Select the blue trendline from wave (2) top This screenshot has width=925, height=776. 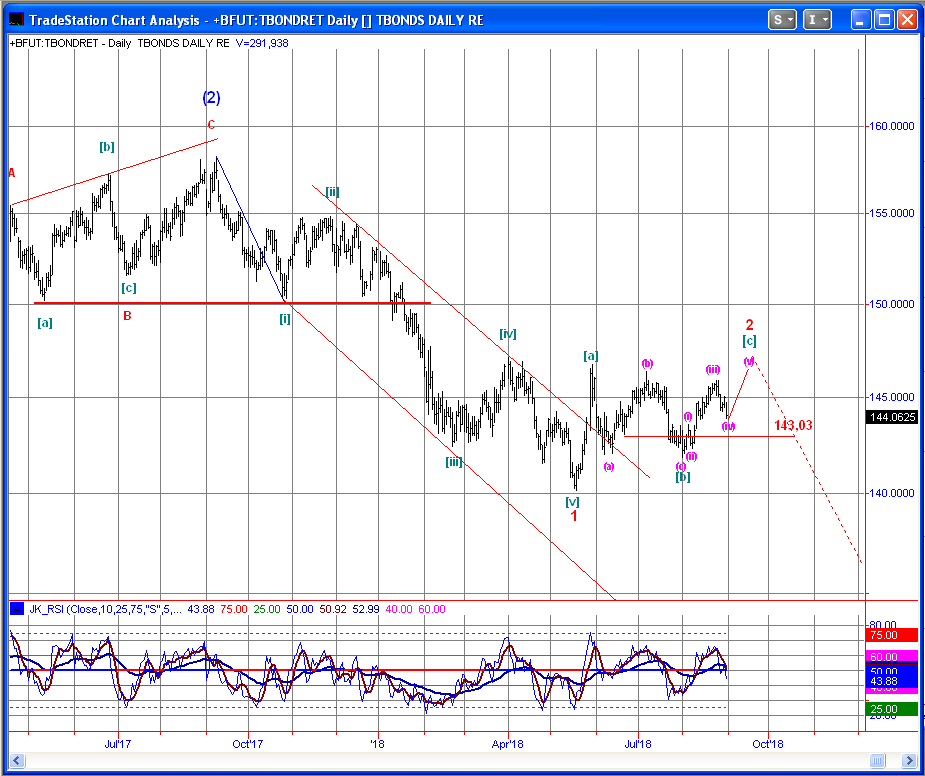point(251,229)
